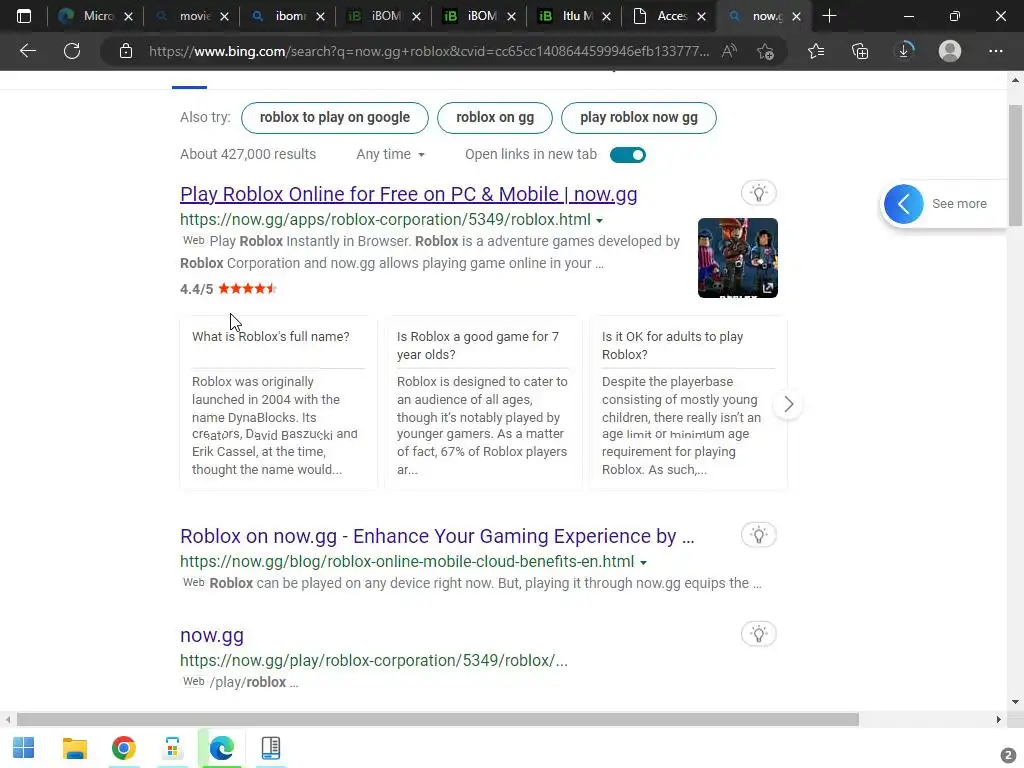This screenshot has height=768, width=1024.
Task: Open now.gg/apps roblox.html green URL
Action: click(385, 219)
